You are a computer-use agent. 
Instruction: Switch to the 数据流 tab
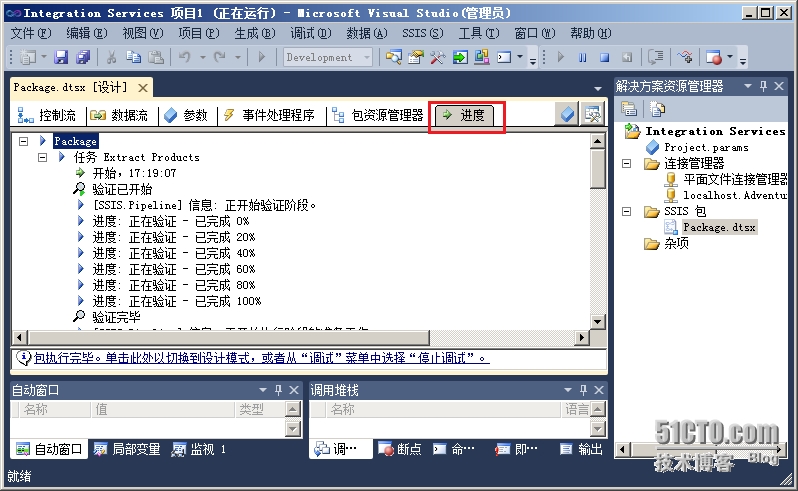pyautogui.click(x=119, y=115)
